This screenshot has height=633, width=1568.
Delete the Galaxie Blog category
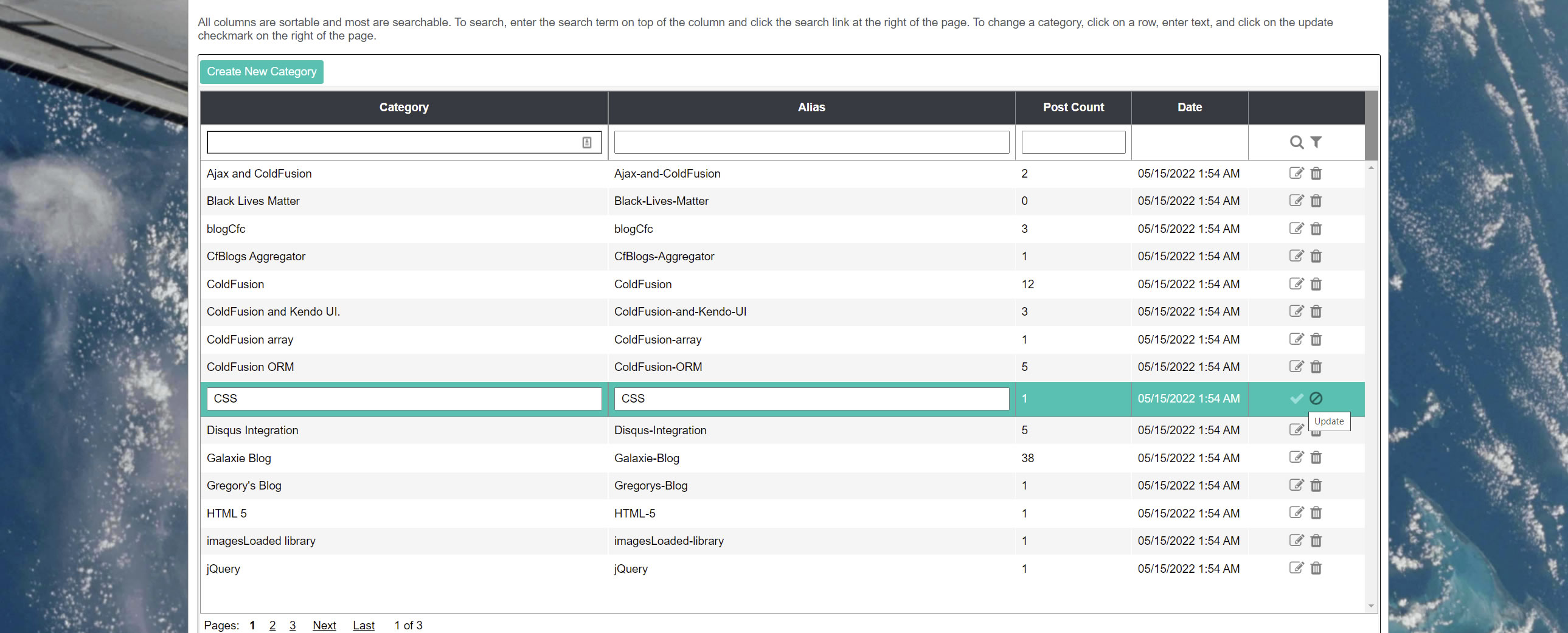[1316, 458]
